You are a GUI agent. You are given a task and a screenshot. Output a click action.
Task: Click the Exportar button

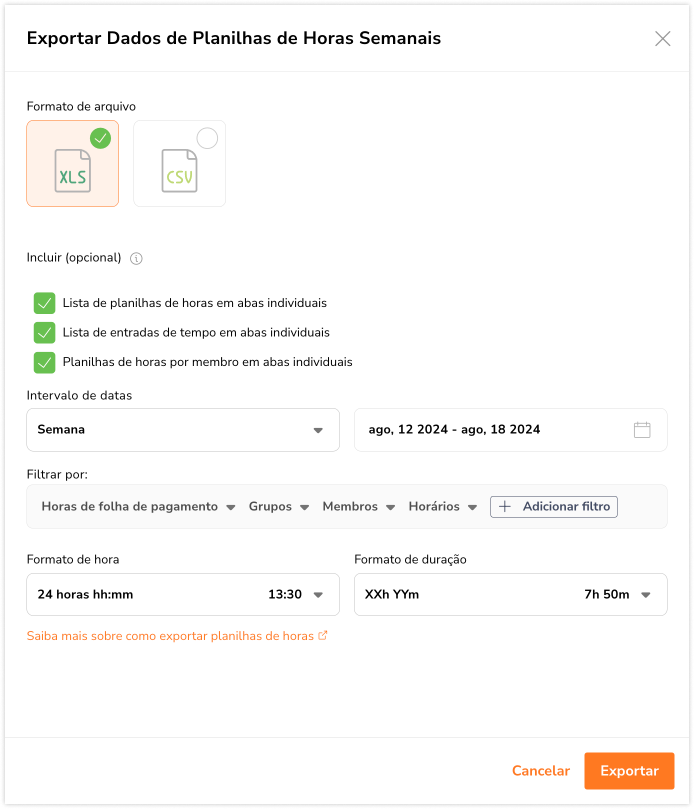coord(629,771)
